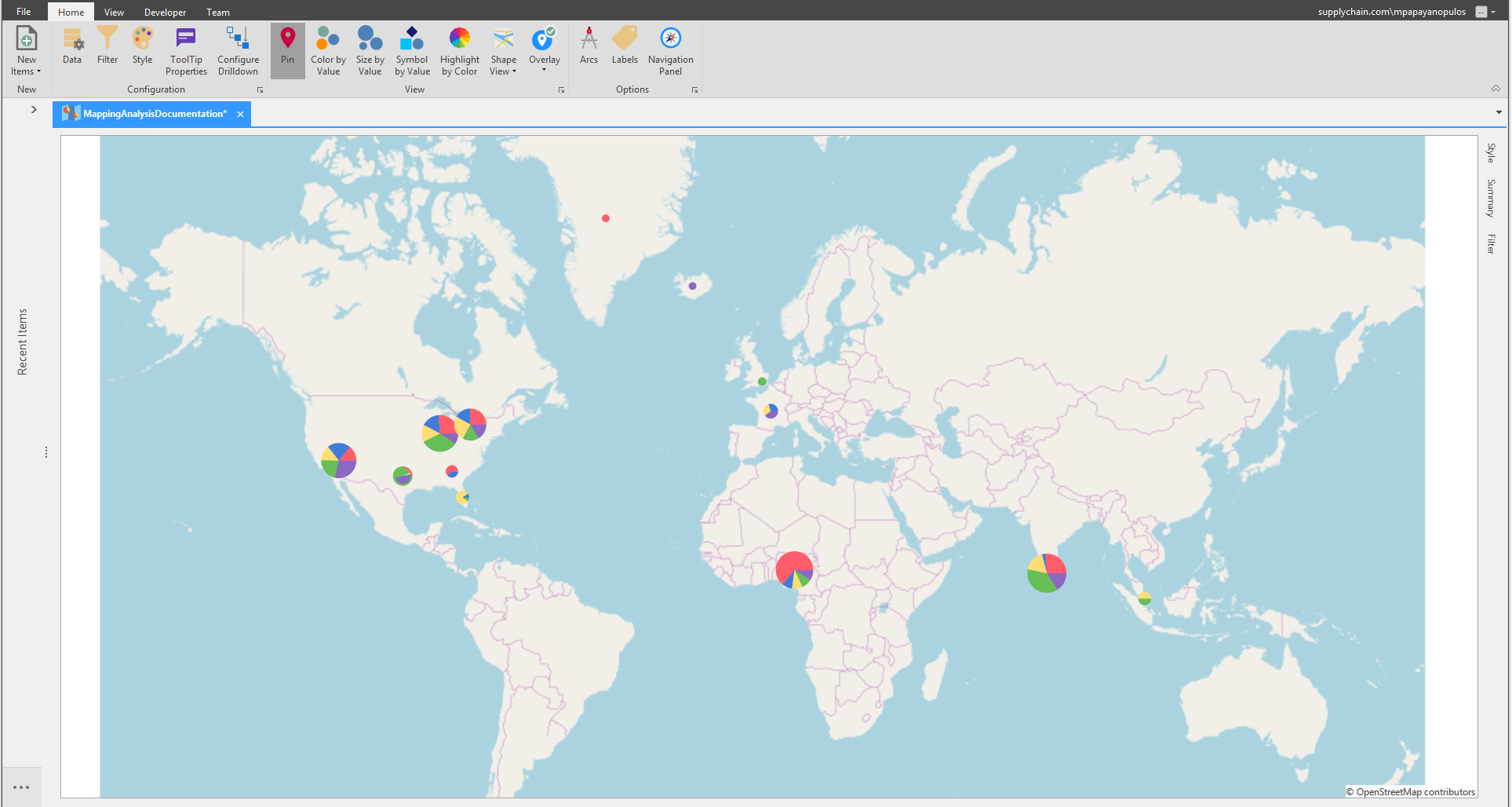Viewport: 1512px width, 807px height.
Task: Open ToolTip Properties
Action: pyautogui.click(x=186, y=51)
